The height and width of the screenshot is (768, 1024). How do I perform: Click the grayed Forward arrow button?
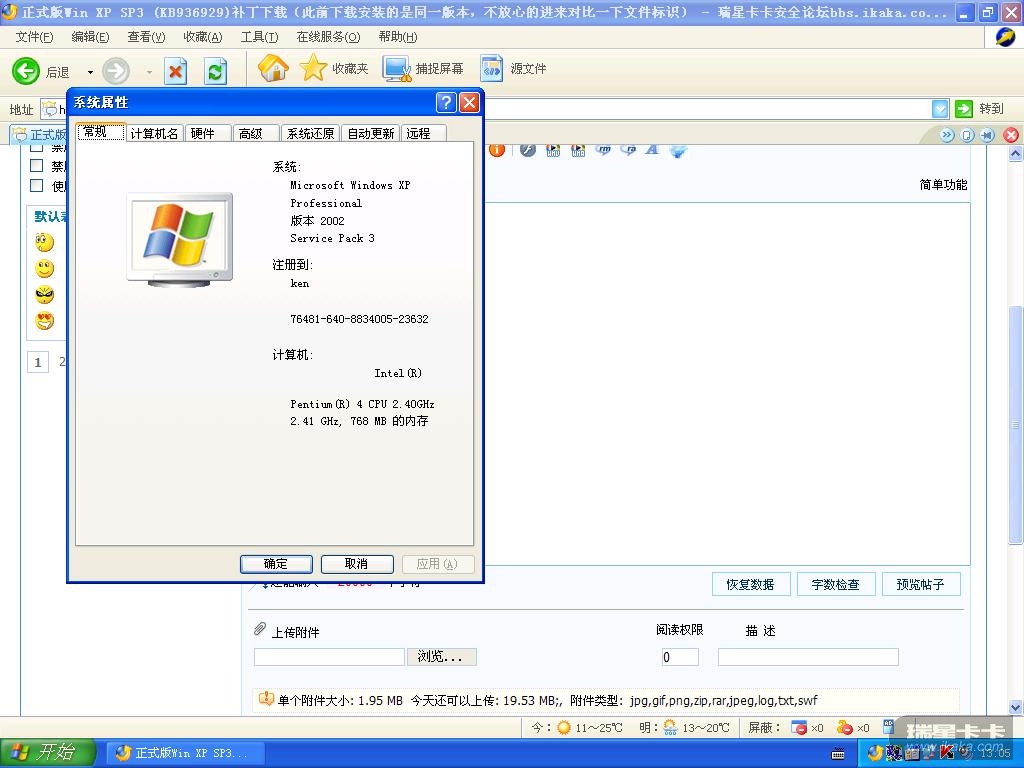(116, 71)
